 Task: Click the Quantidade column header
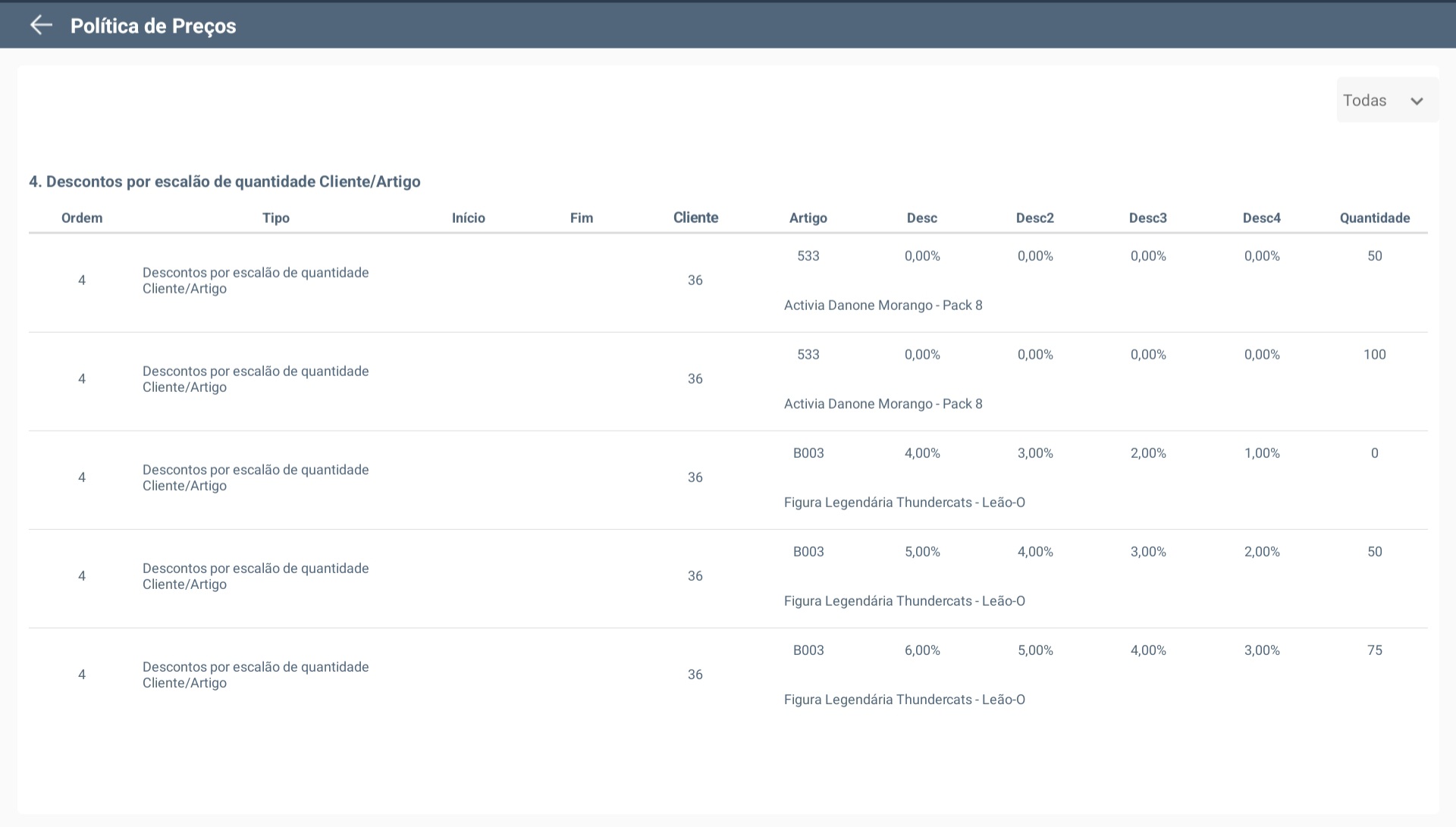1374,218
